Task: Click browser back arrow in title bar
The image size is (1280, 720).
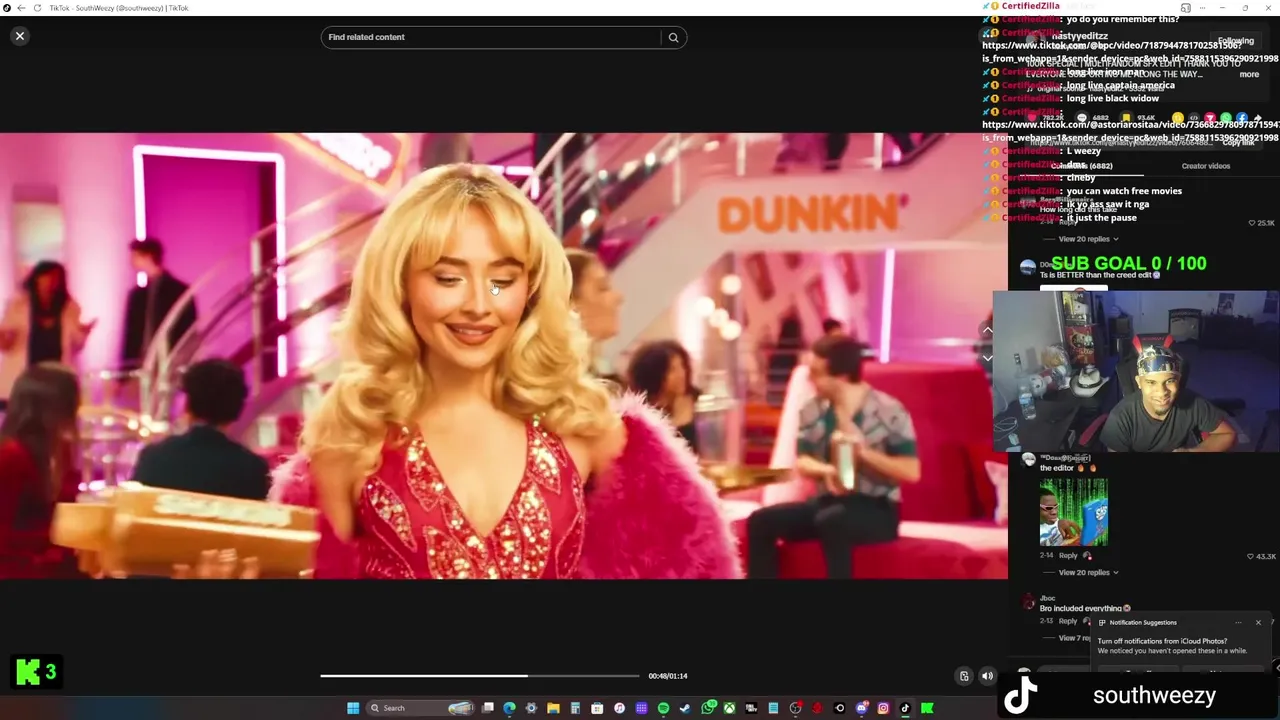Action: [21, 8]
